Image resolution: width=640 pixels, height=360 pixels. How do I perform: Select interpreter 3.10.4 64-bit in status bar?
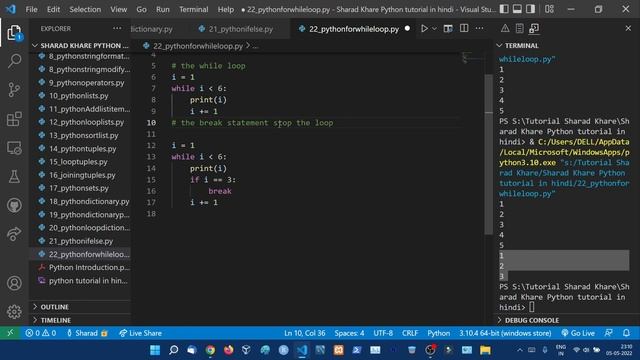point(505,333)
